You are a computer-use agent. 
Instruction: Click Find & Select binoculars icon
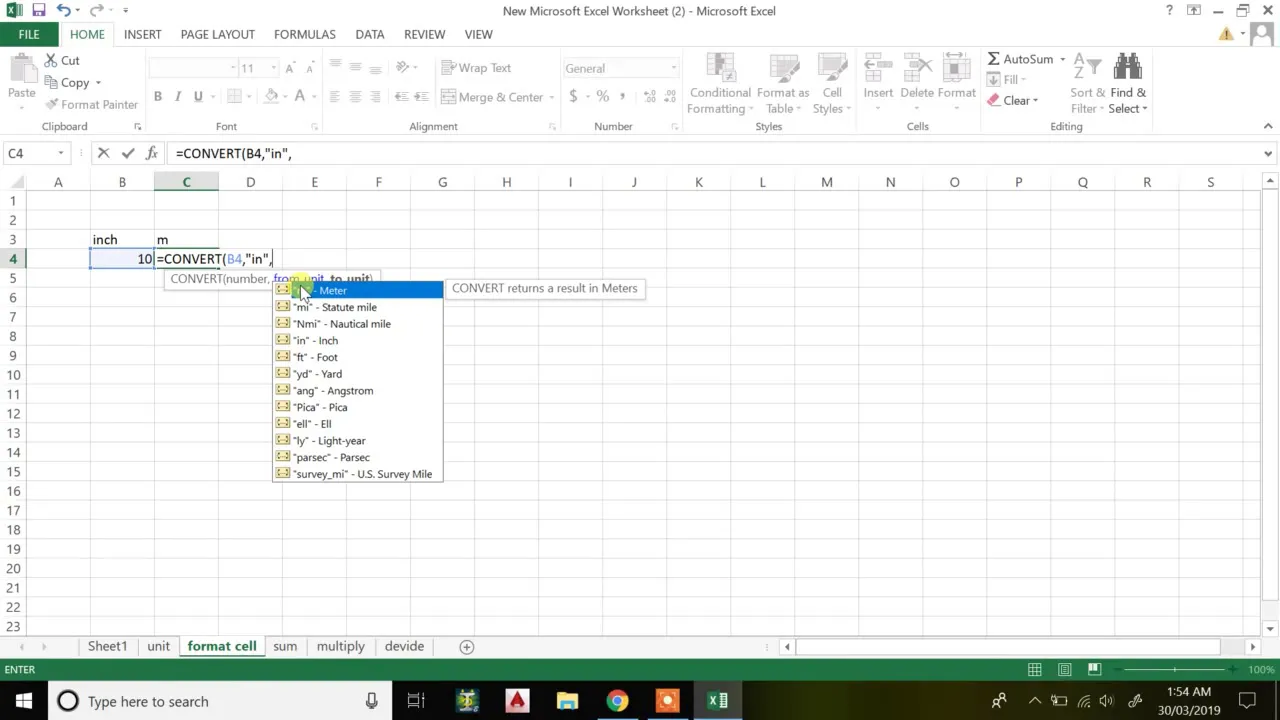pyautogui.click(x=1127, y=67)
